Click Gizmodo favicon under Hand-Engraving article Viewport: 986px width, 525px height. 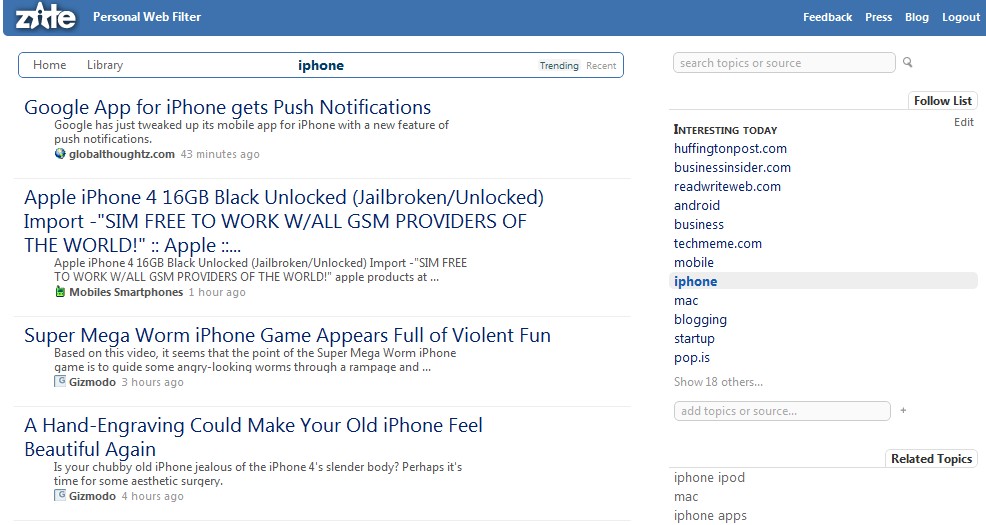pyautogui.click(x=60, y=496)
